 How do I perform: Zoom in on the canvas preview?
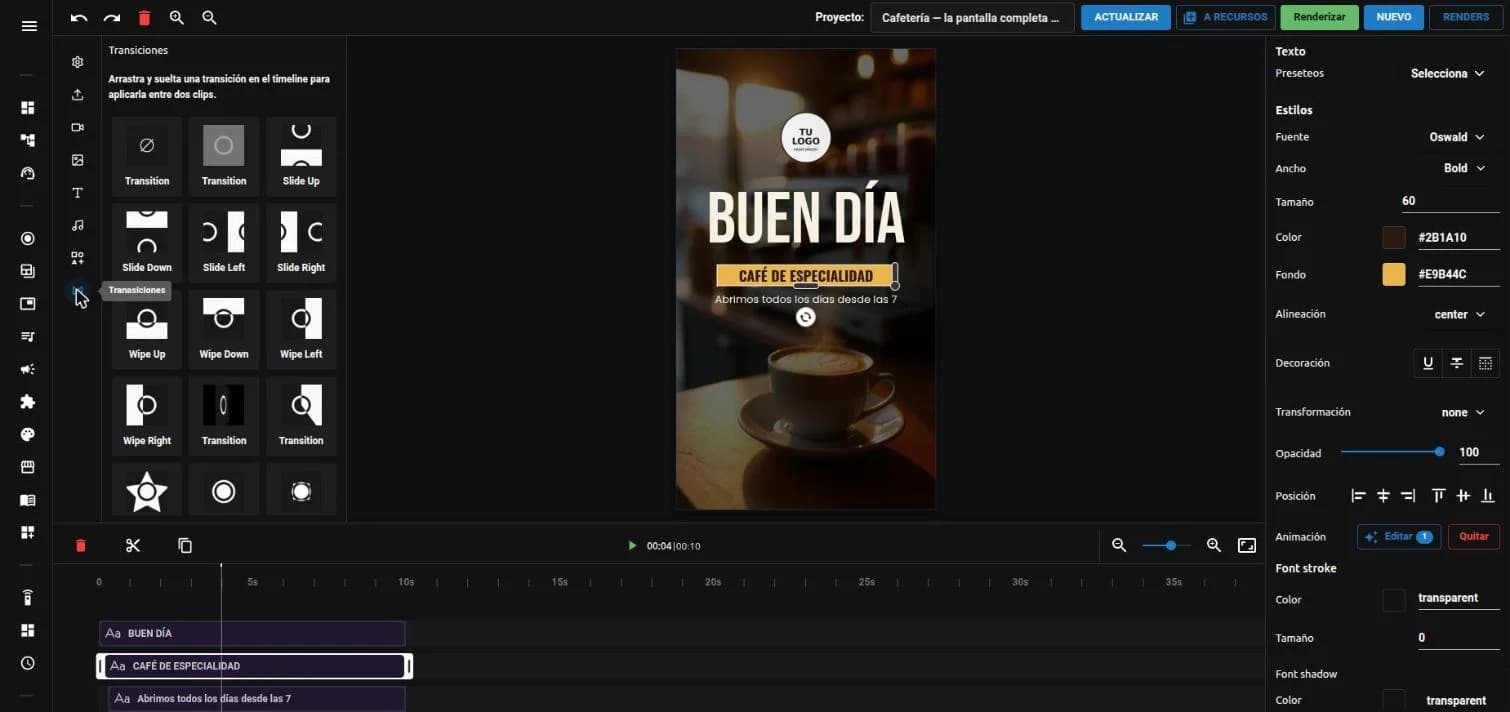coord(177,18)
